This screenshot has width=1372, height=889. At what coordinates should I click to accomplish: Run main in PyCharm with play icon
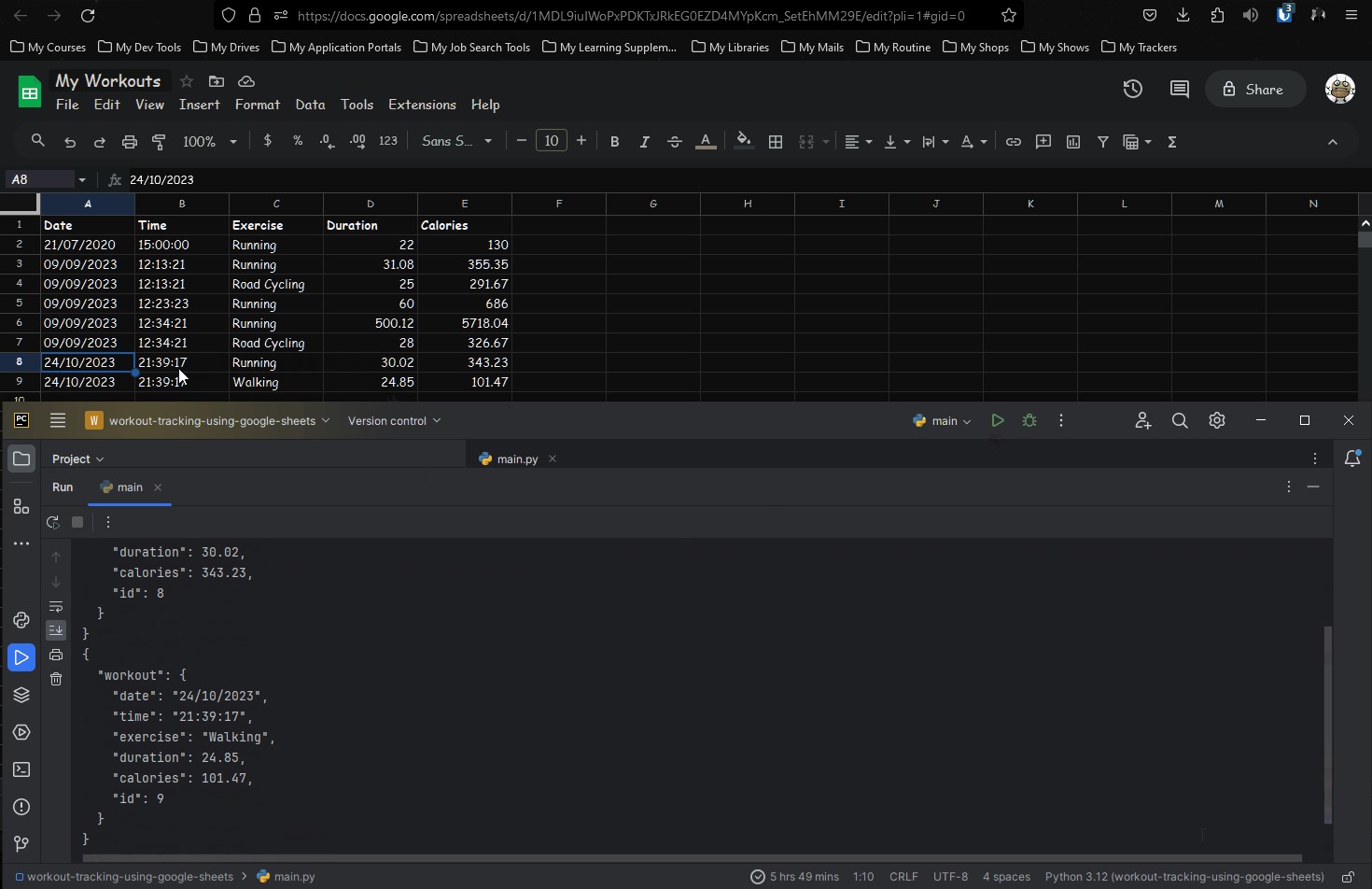[x=998, y=421]
